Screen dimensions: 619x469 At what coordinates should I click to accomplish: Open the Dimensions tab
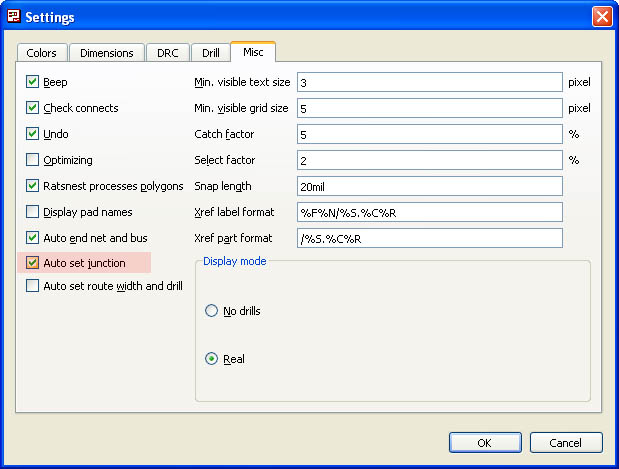click(106, 53)
